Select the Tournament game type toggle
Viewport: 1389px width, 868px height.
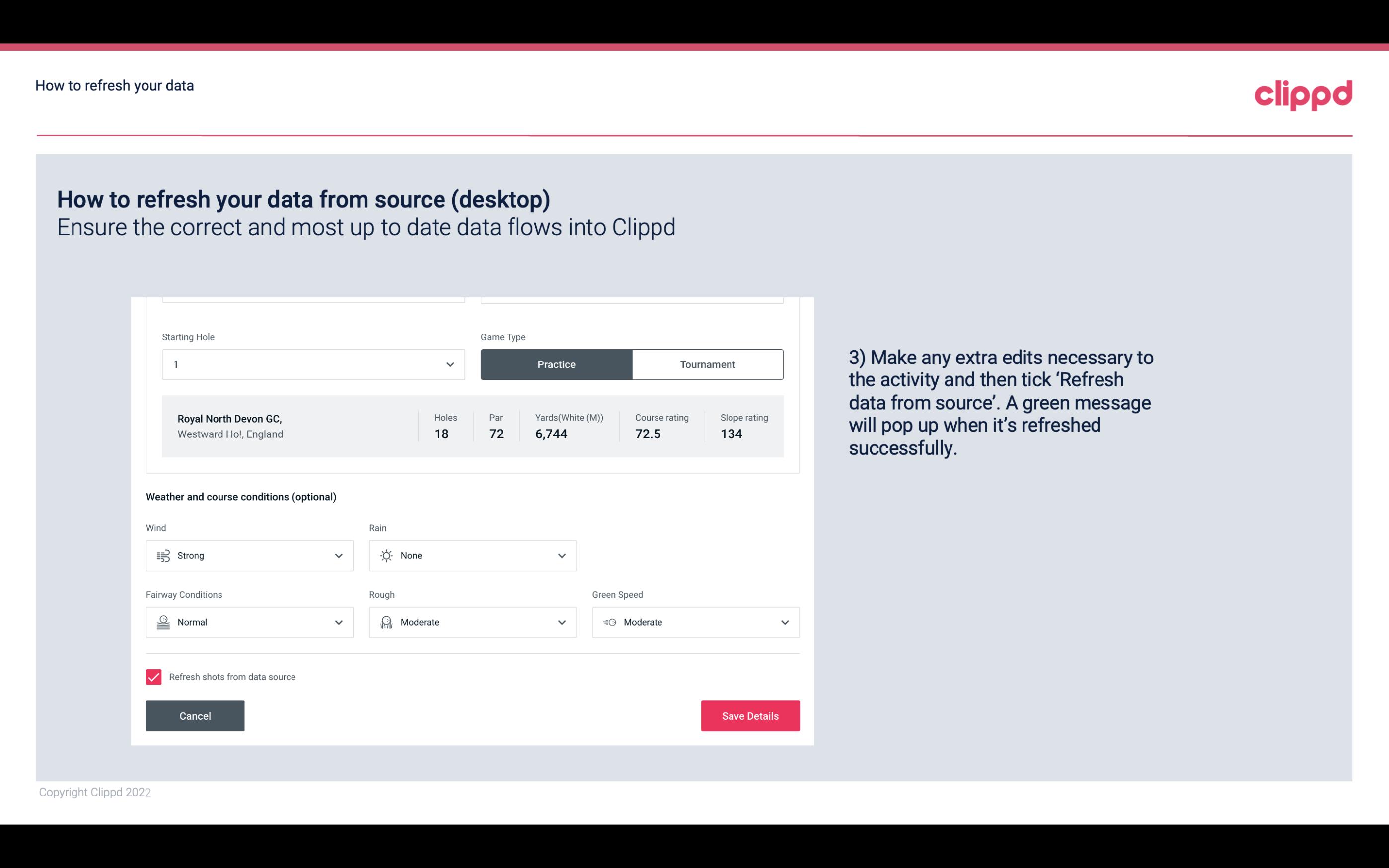tap(708, 364)
